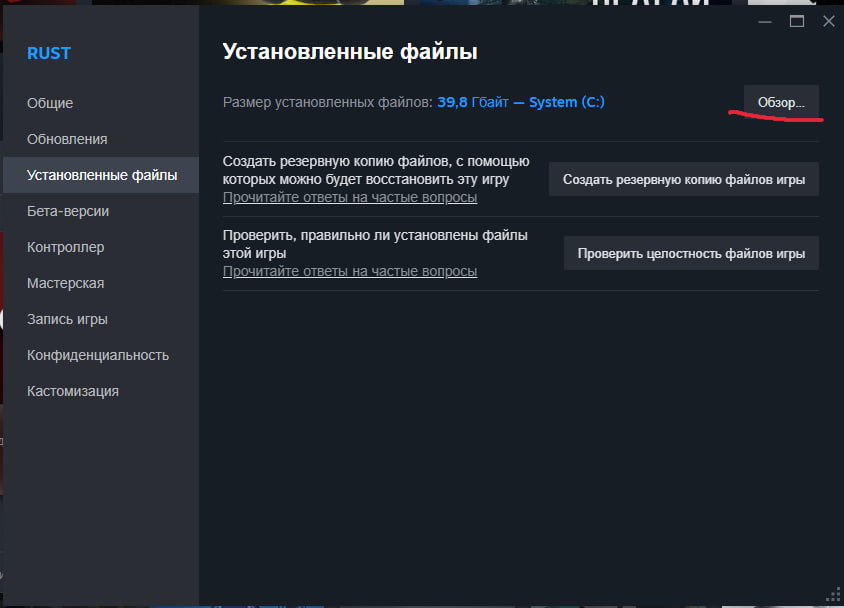Open the FAQ link under backup description

pyautogui.click(x=350, y=197)
